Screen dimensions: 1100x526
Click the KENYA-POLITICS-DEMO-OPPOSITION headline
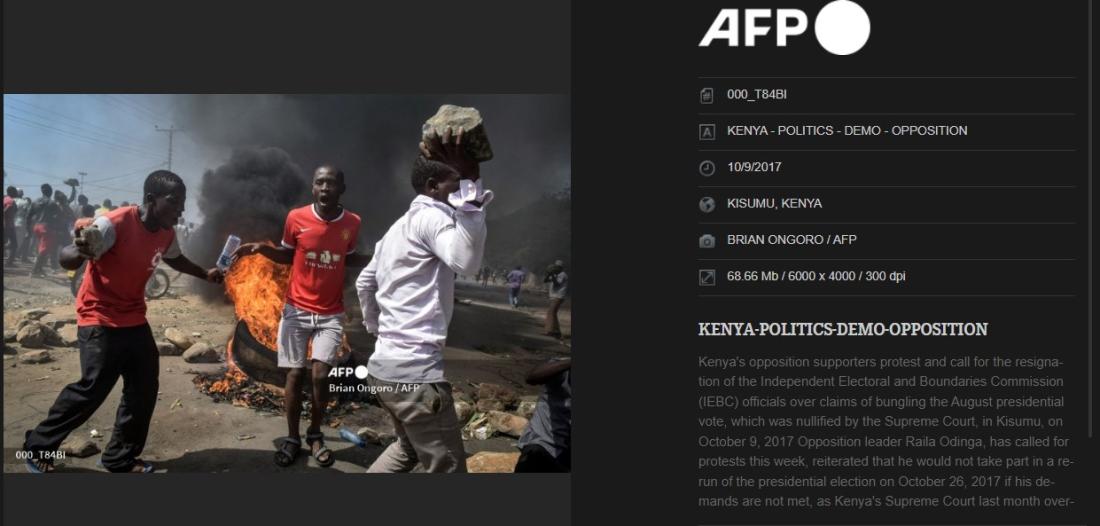tap(843, 329)
